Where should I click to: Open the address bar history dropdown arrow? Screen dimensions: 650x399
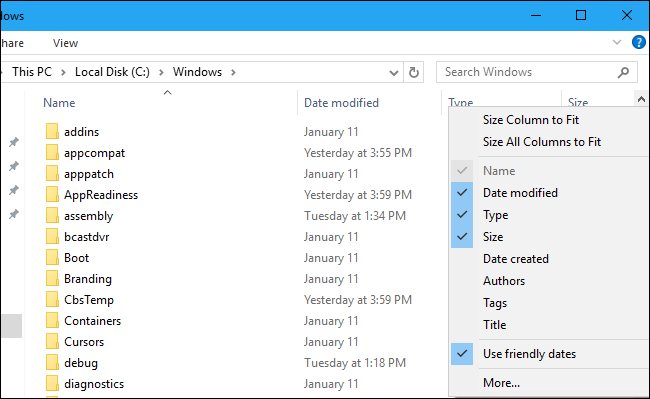pos(394,73)
